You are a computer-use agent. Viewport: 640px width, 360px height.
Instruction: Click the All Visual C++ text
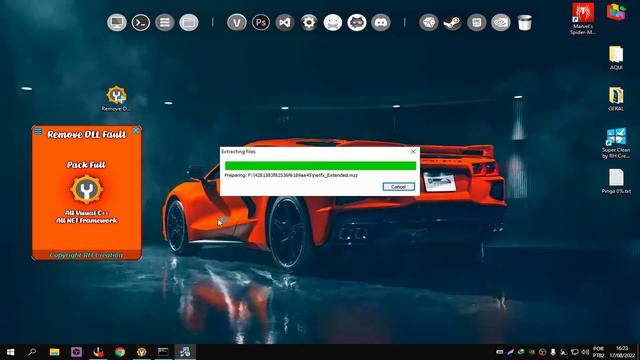tap(86, 213)
